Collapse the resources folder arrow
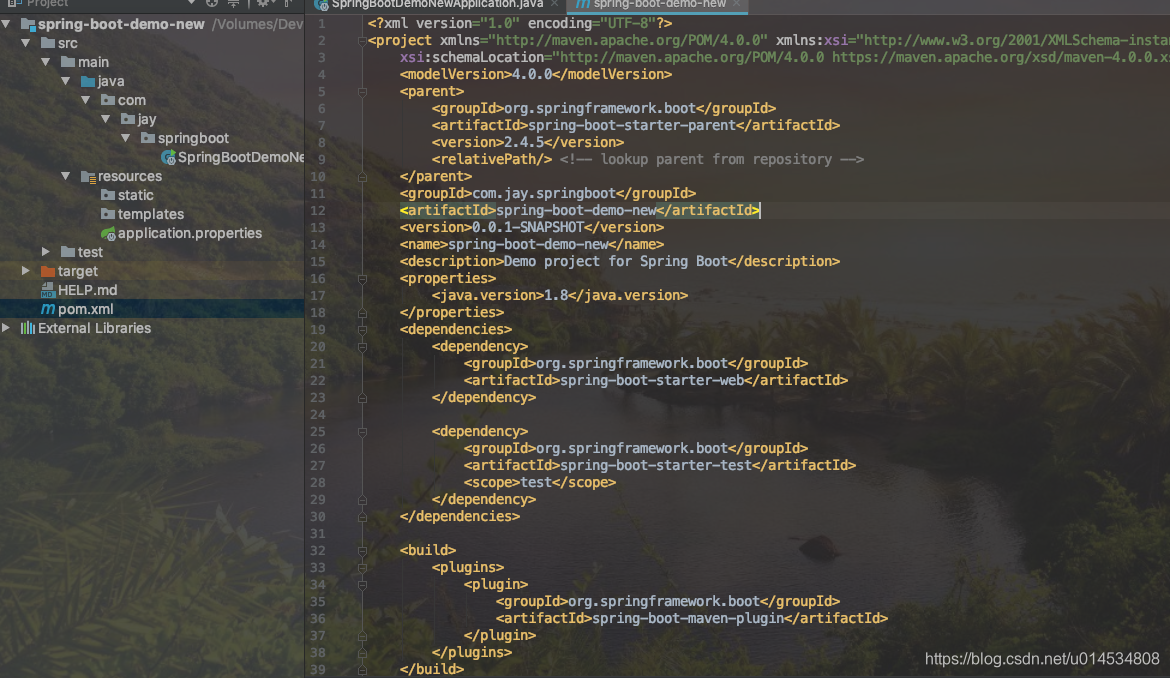1170x678 pixels. tap(66, 176)
